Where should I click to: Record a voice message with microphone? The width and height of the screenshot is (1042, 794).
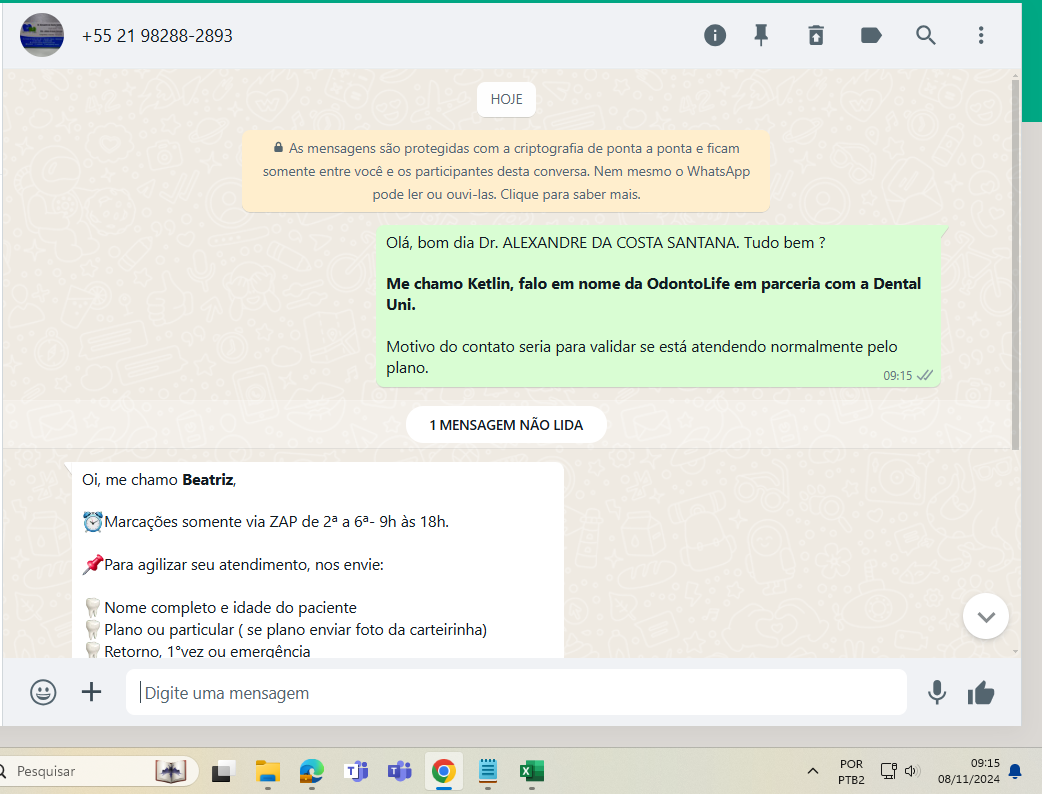point(936,692)
